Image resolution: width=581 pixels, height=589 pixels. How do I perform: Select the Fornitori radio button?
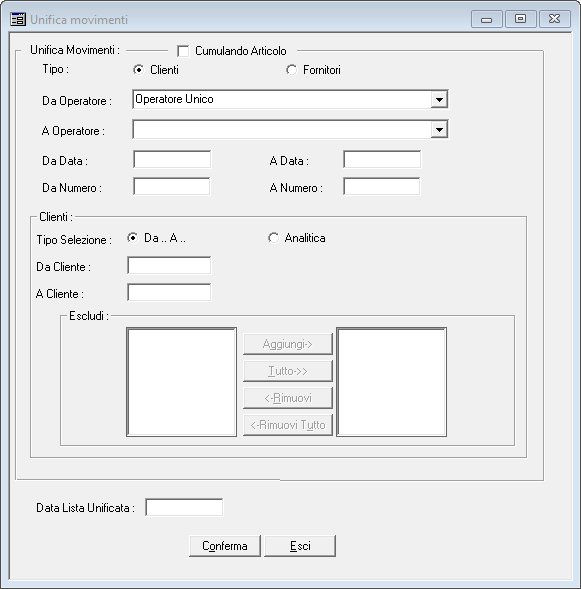coord(291,70)
